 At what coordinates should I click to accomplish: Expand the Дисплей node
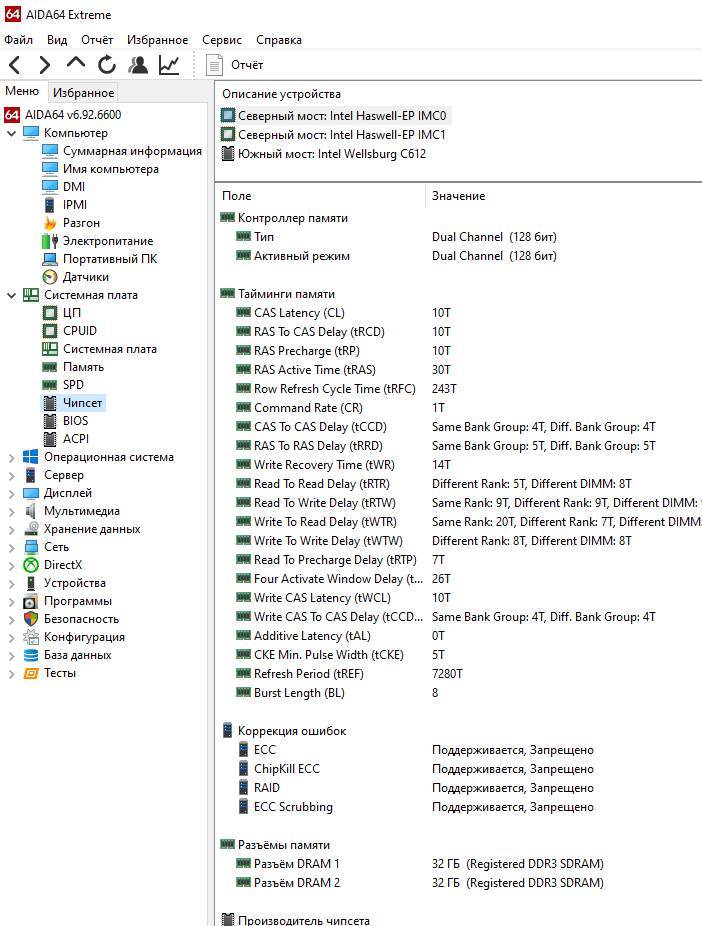click(11, 494)
